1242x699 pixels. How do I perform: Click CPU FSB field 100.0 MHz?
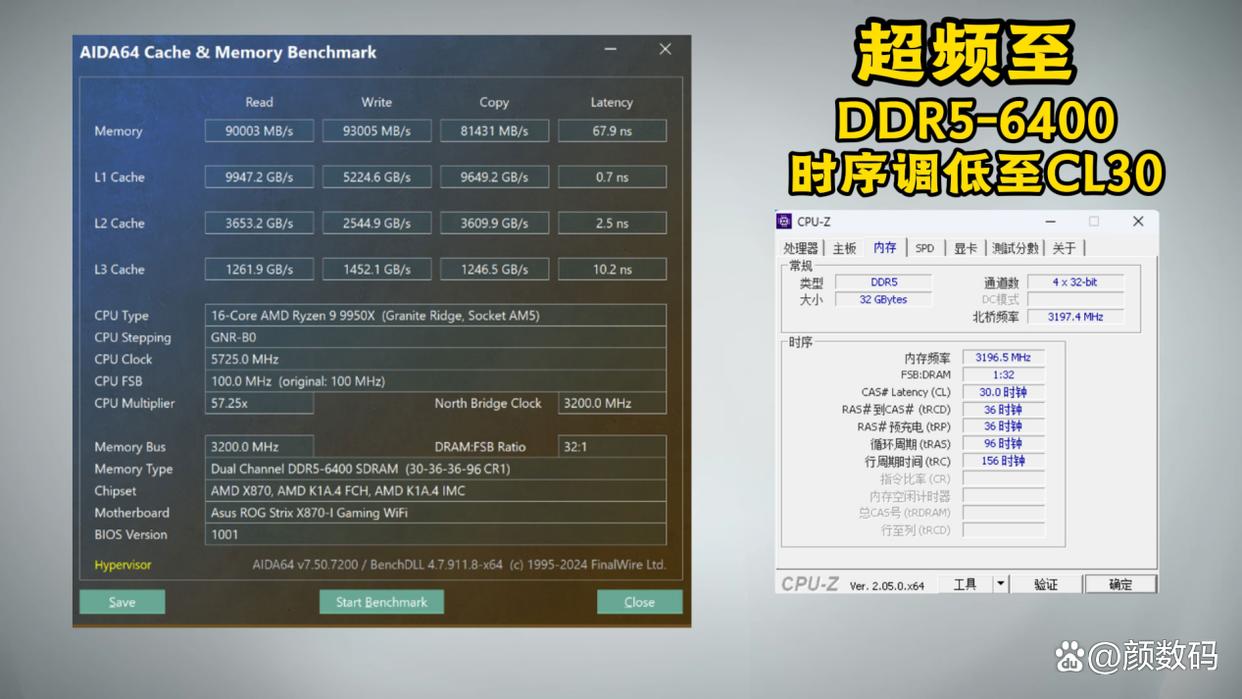tap(436, 381)
